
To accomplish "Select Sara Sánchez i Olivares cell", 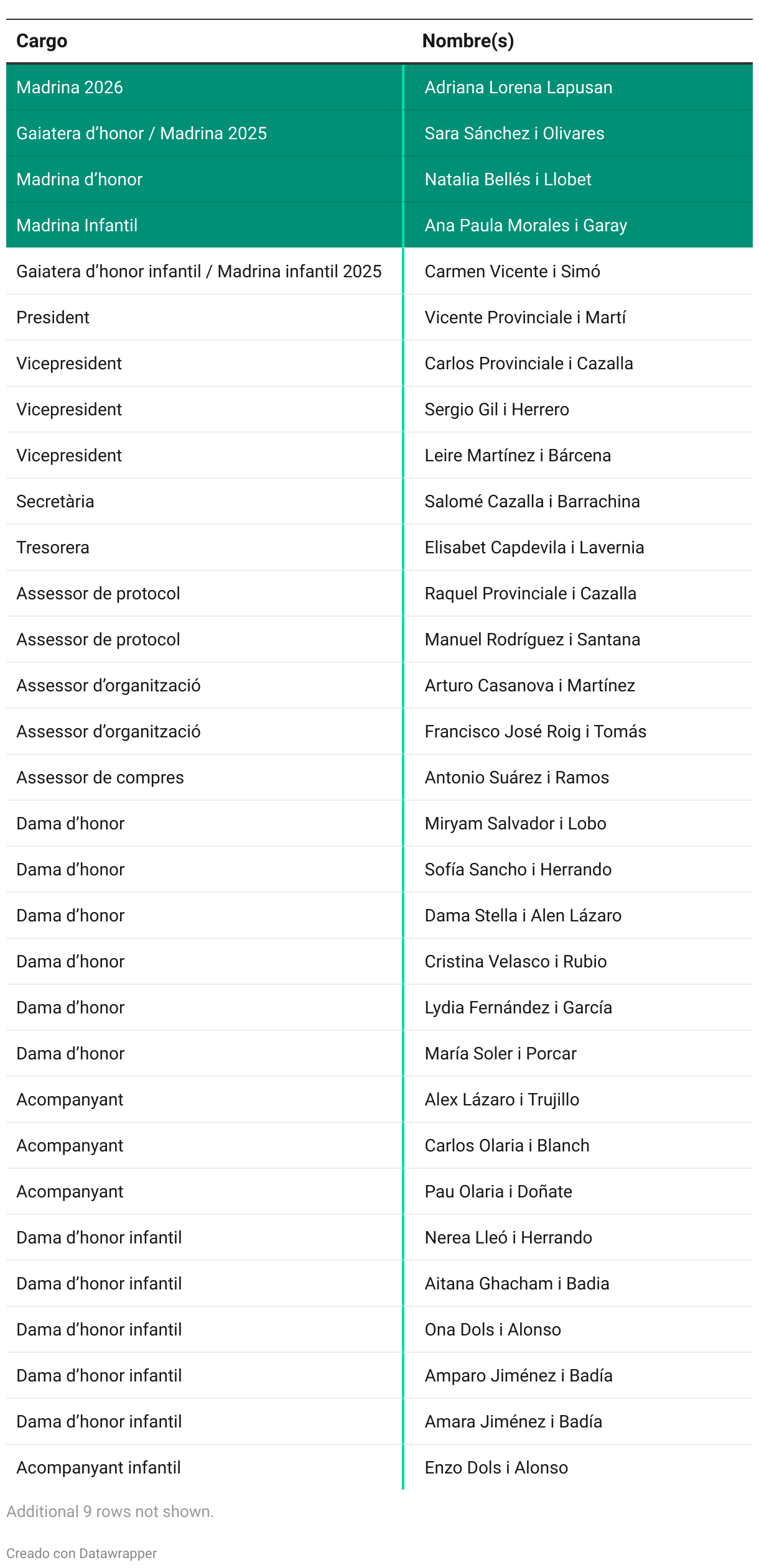I will point(515,134).
